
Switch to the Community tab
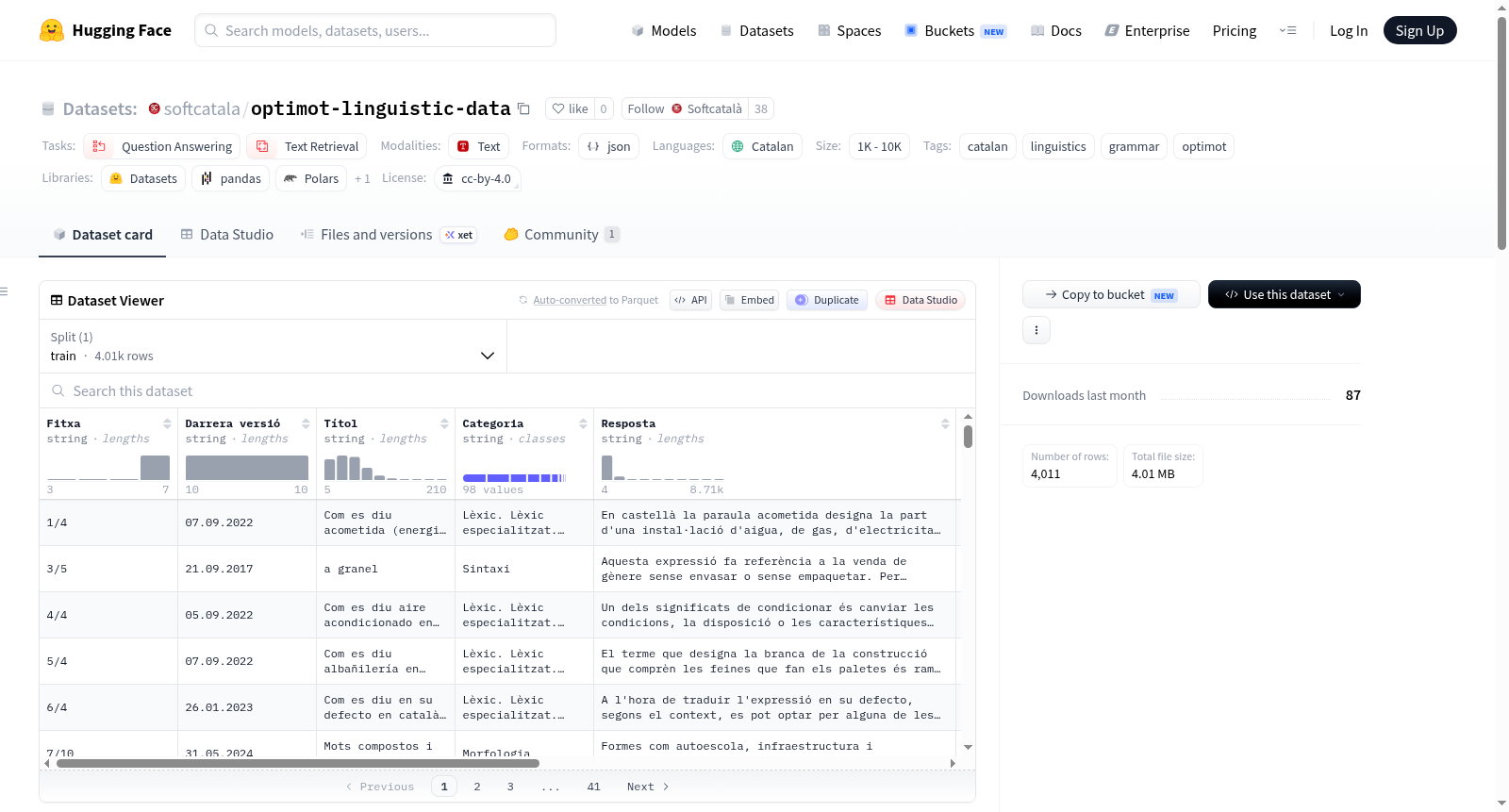pyautogui.click(x=561, y=234)
